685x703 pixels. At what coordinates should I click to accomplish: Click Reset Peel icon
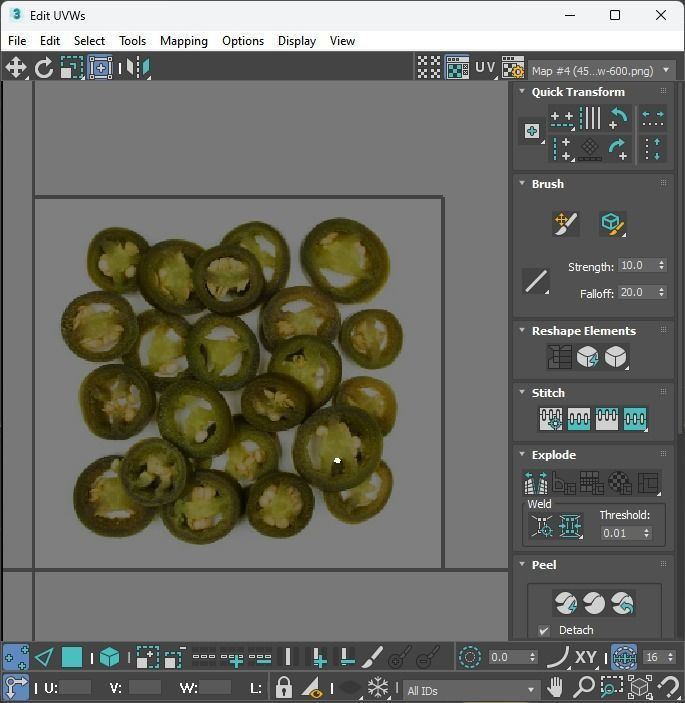[623, 603]
